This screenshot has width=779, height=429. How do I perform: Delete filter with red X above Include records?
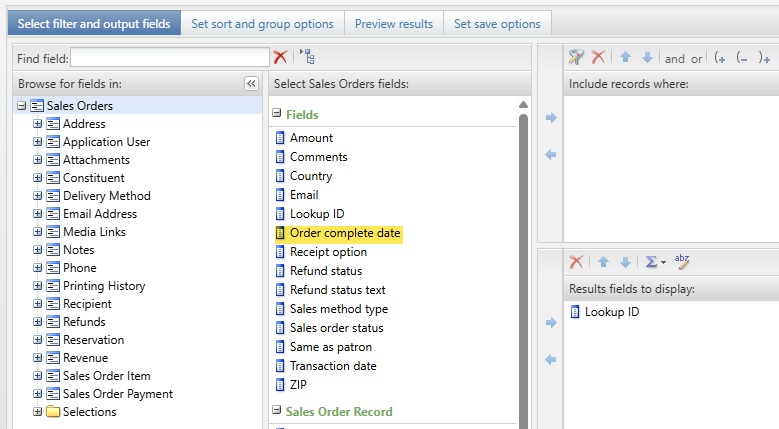coord(598,58)
